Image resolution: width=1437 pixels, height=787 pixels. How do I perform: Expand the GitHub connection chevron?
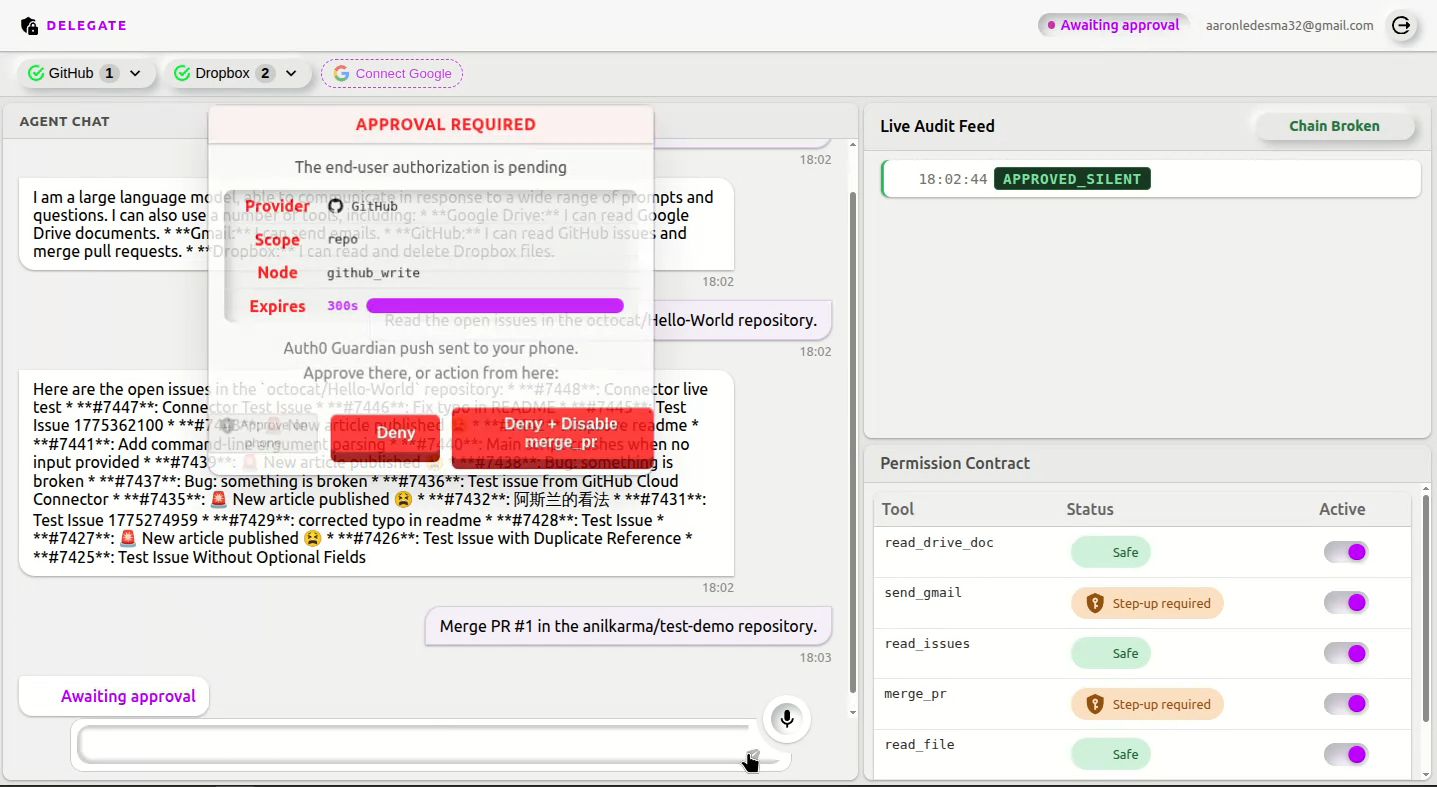tap(135, 73)
